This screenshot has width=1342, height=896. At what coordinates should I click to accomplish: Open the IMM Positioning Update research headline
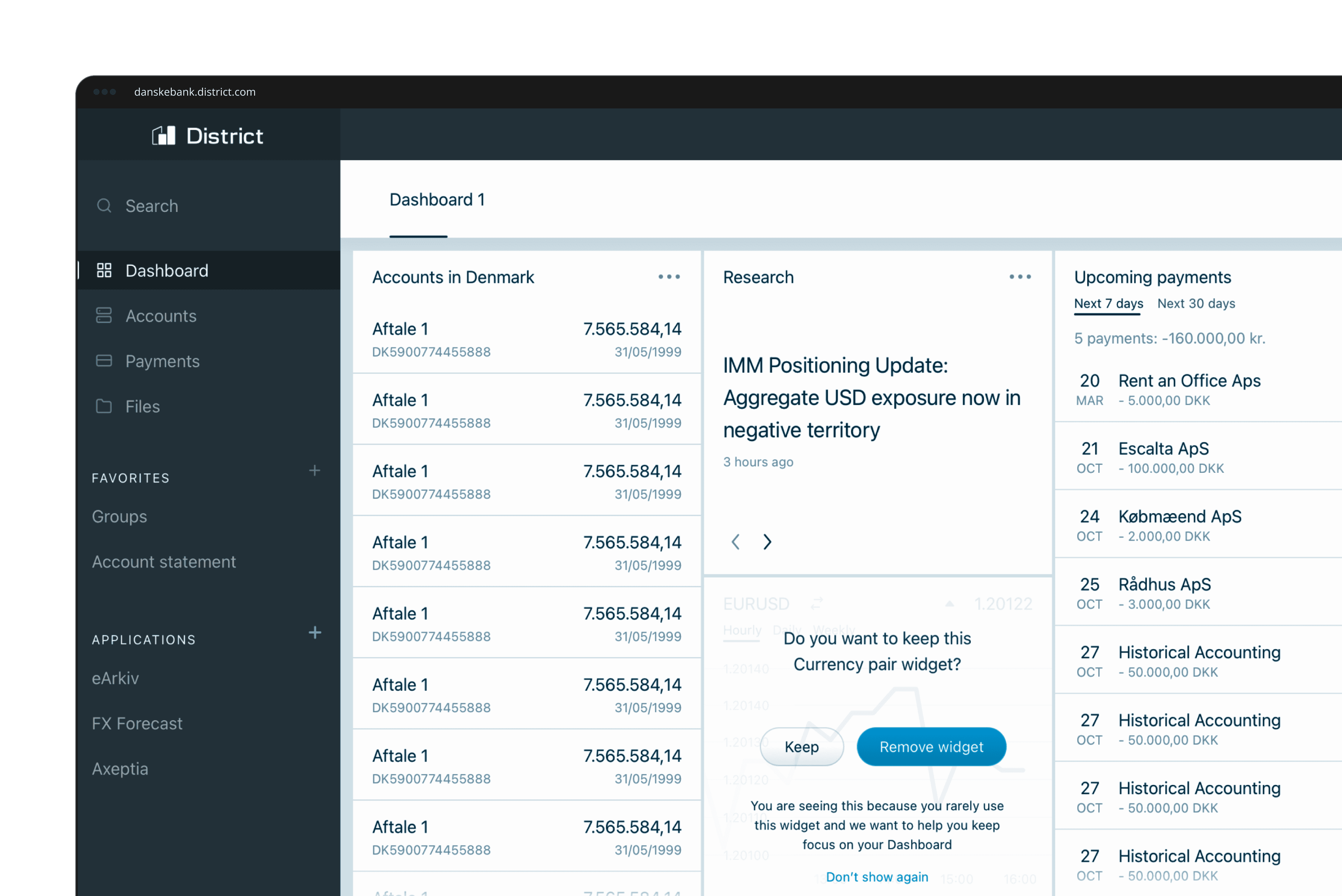pyautogui.click(x=872, y=397)
